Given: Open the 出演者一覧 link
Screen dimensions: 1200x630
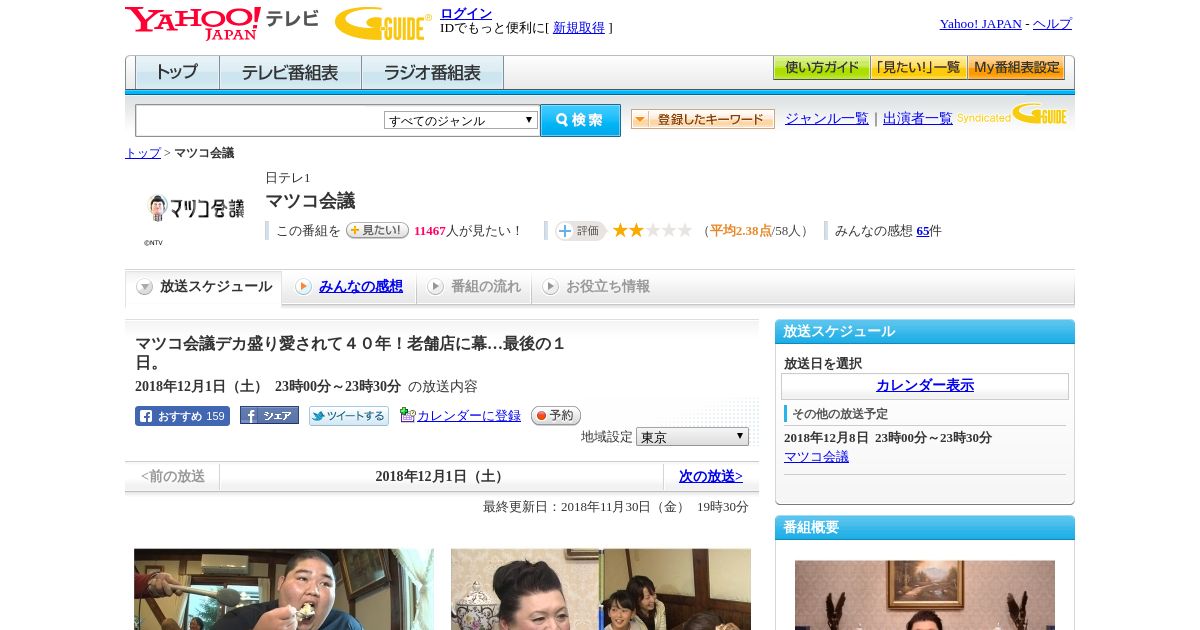Looking at the screenshot, I should click(x=918, y=119).
